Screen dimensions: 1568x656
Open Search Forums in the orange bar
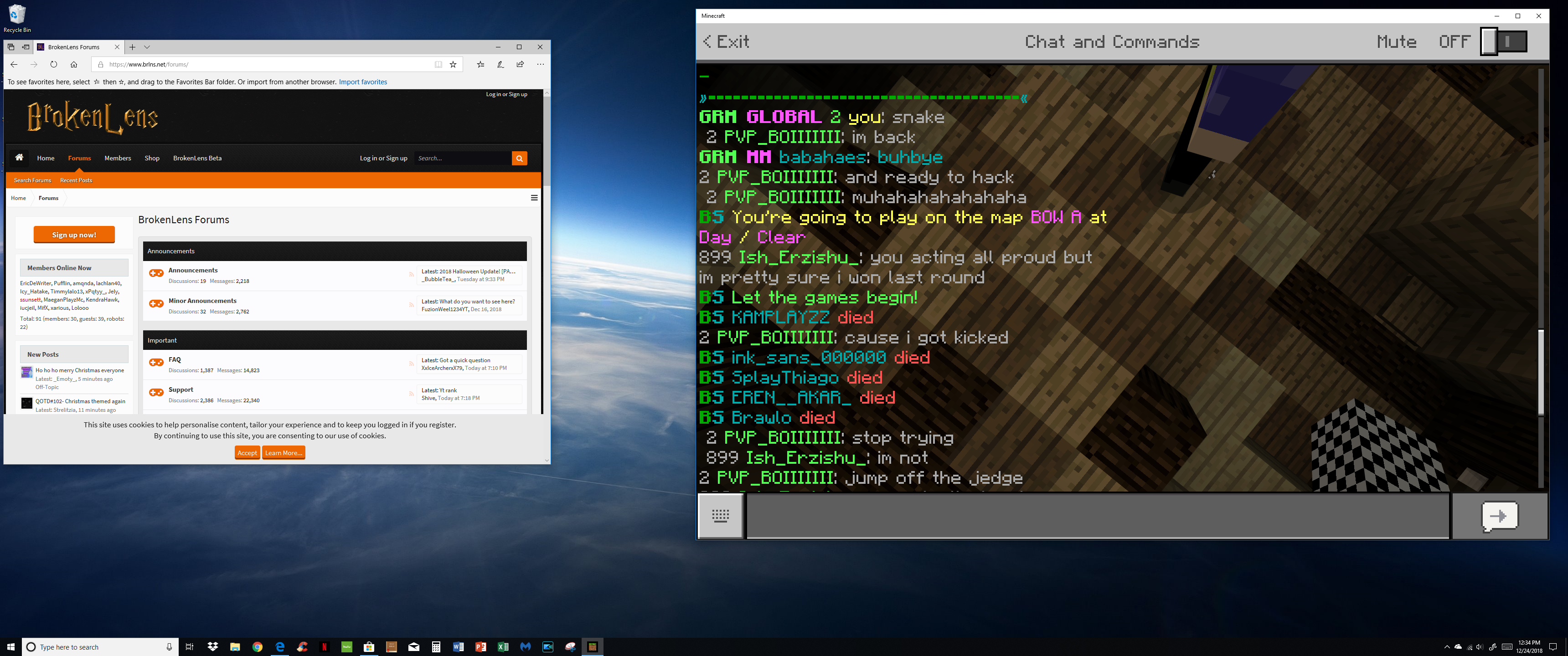point(33,180)
